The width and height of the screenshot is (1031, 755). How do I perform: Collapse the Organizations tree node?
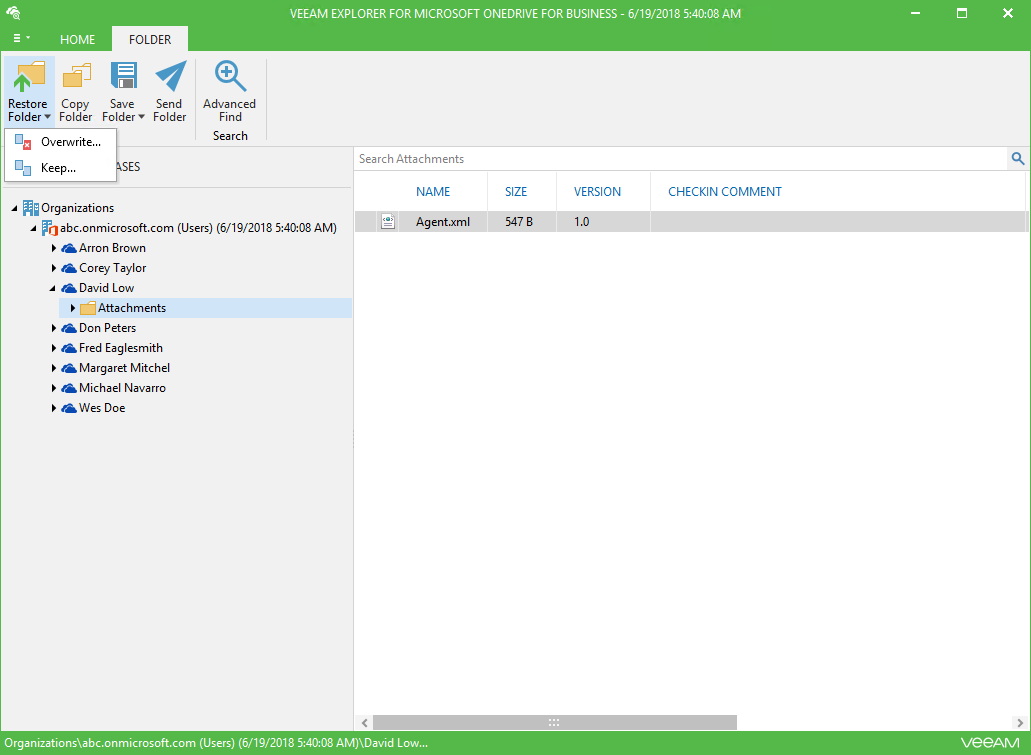point(14,208)
